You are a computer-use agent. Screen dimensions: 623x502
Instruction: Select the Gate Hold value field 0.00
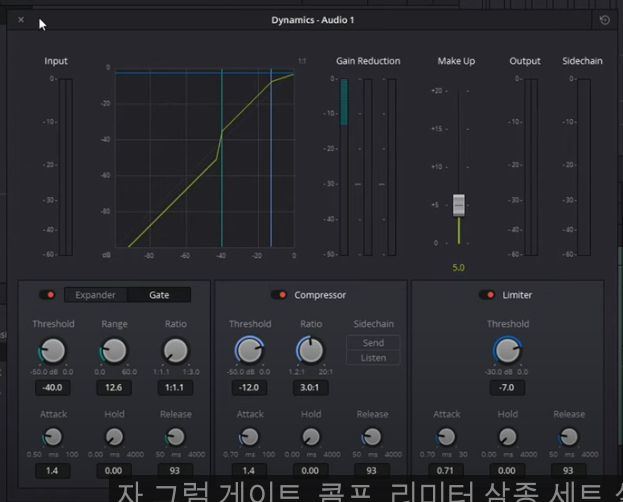click(x=114, y=471)
